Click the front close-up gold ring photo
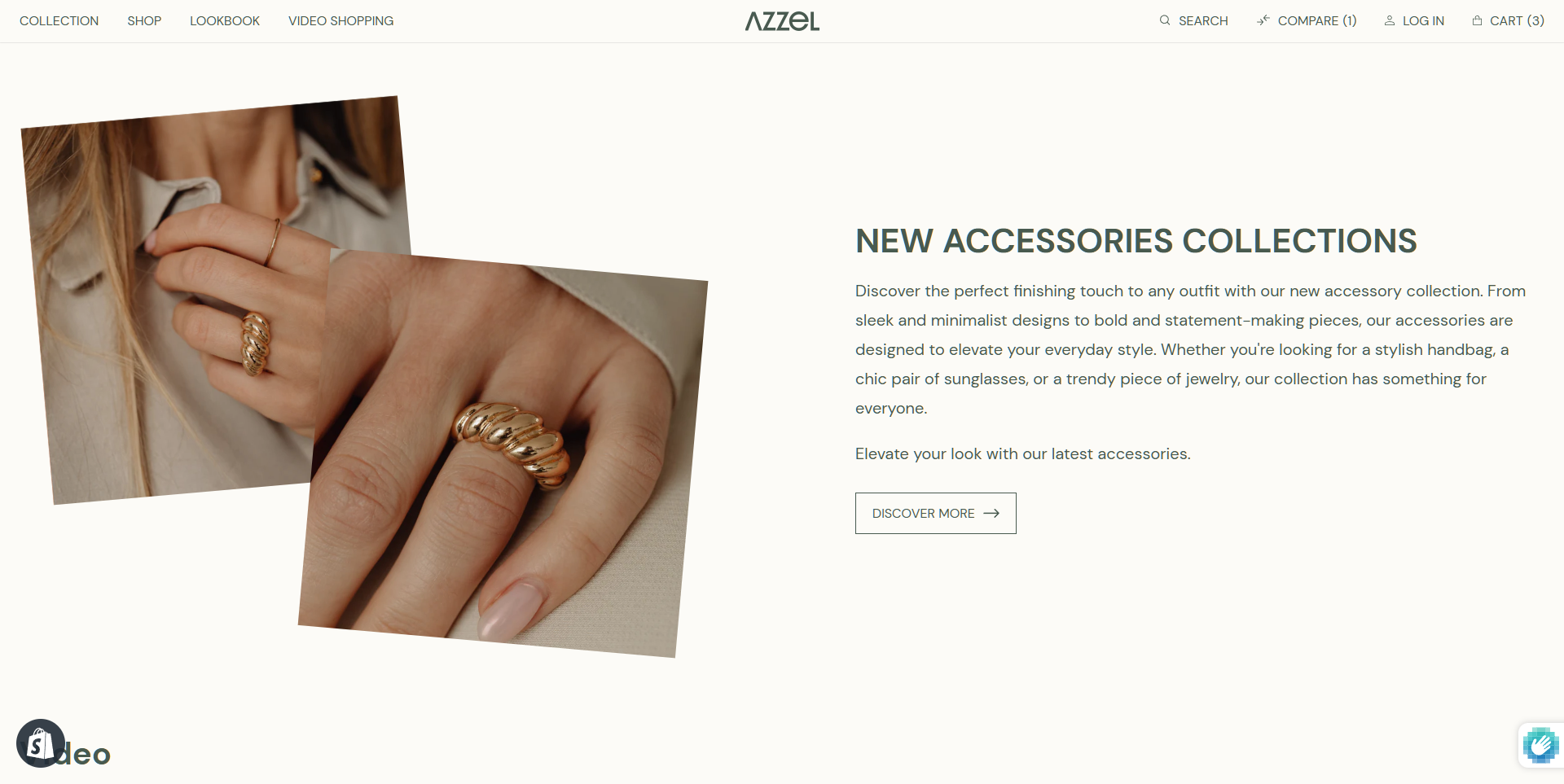1564x784 pixels. pos(503,453)
